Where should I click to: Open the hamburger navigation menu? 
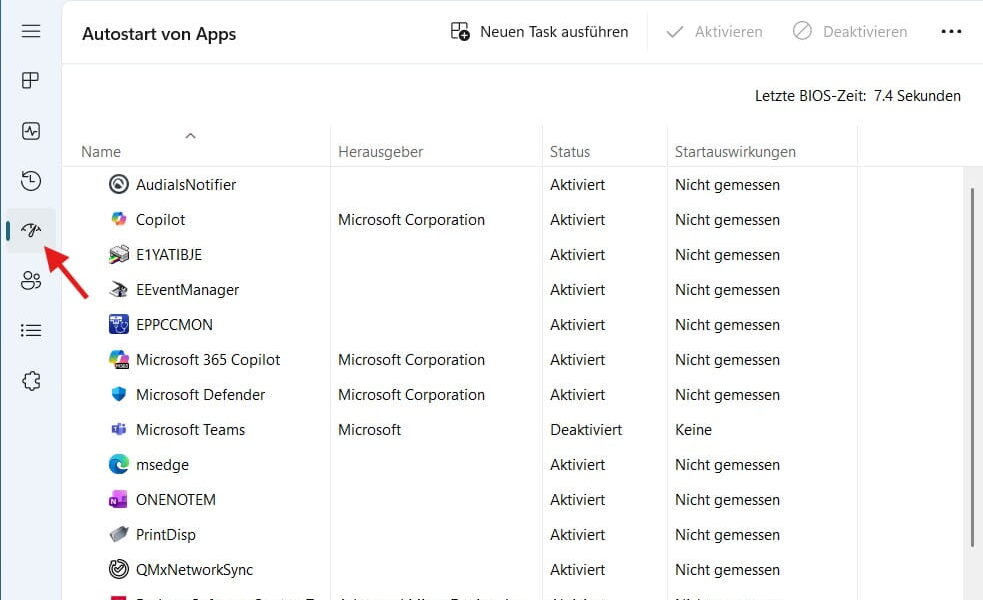[x=31, y=31]
